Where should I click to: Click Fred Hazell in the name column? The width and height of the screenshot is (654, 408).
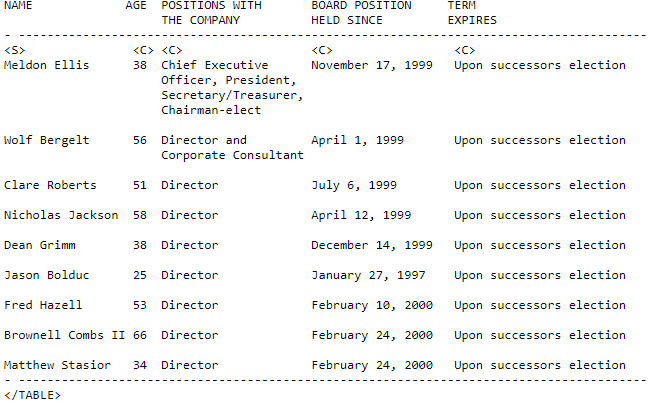(43, 305)
